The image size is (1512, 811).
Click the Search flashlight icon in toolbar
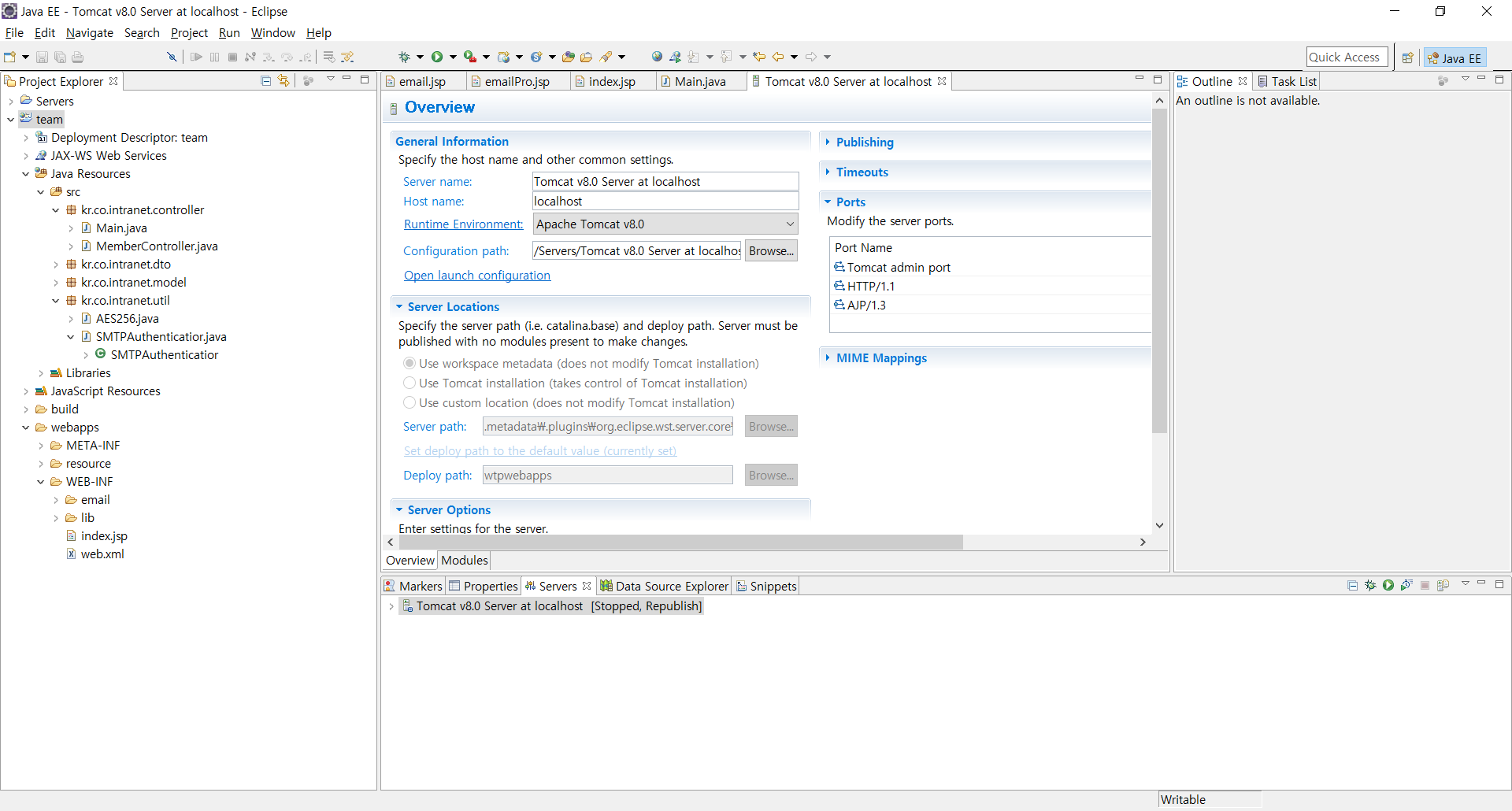[606, 57]
